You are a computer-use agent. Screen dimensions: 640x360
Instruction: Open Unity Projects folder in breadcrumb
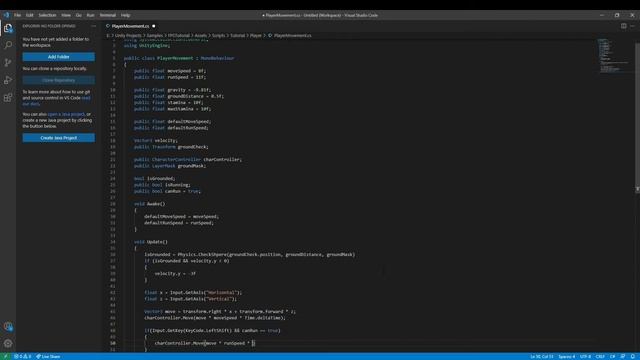coord(128,36)
